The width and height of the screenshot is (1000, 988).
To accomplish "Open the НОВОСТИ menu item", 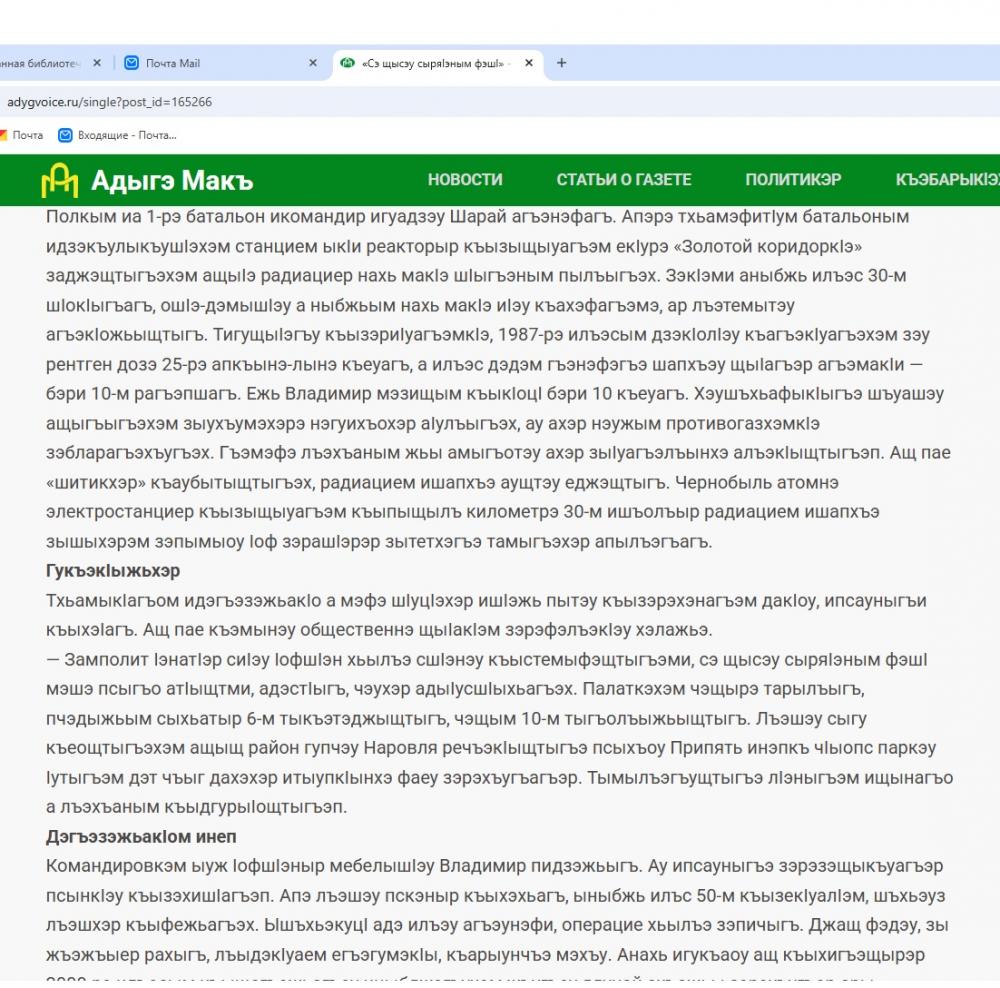I will pos(465,180).
